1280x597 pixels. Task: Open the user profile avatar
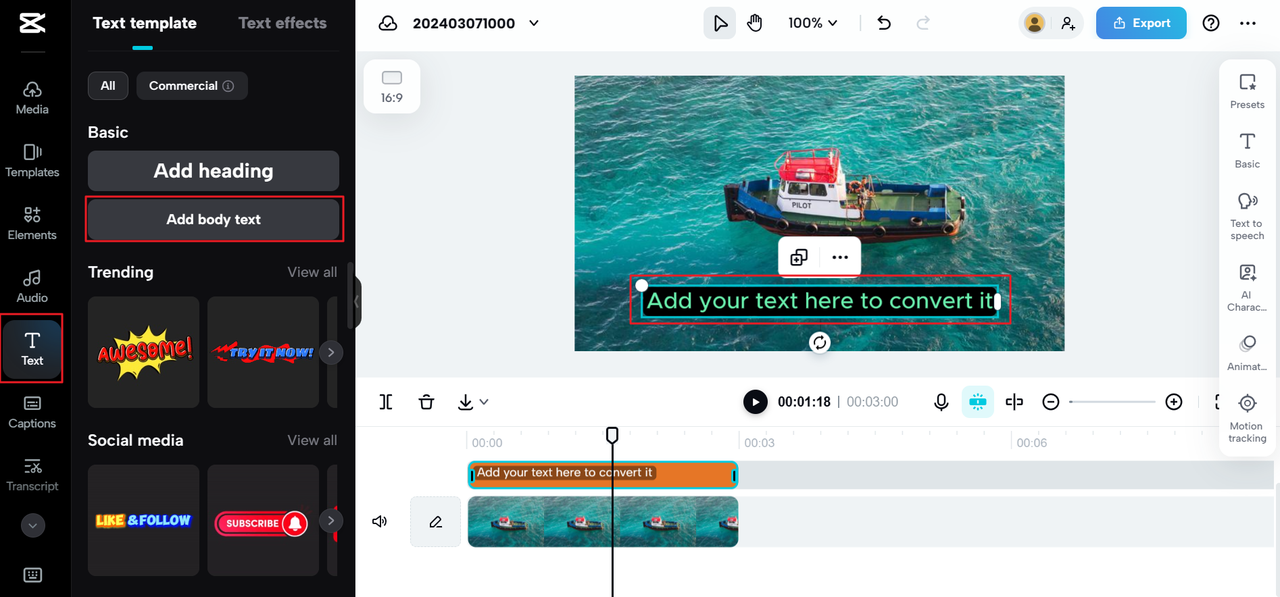pyautogui.click(x=1035, y=23)
